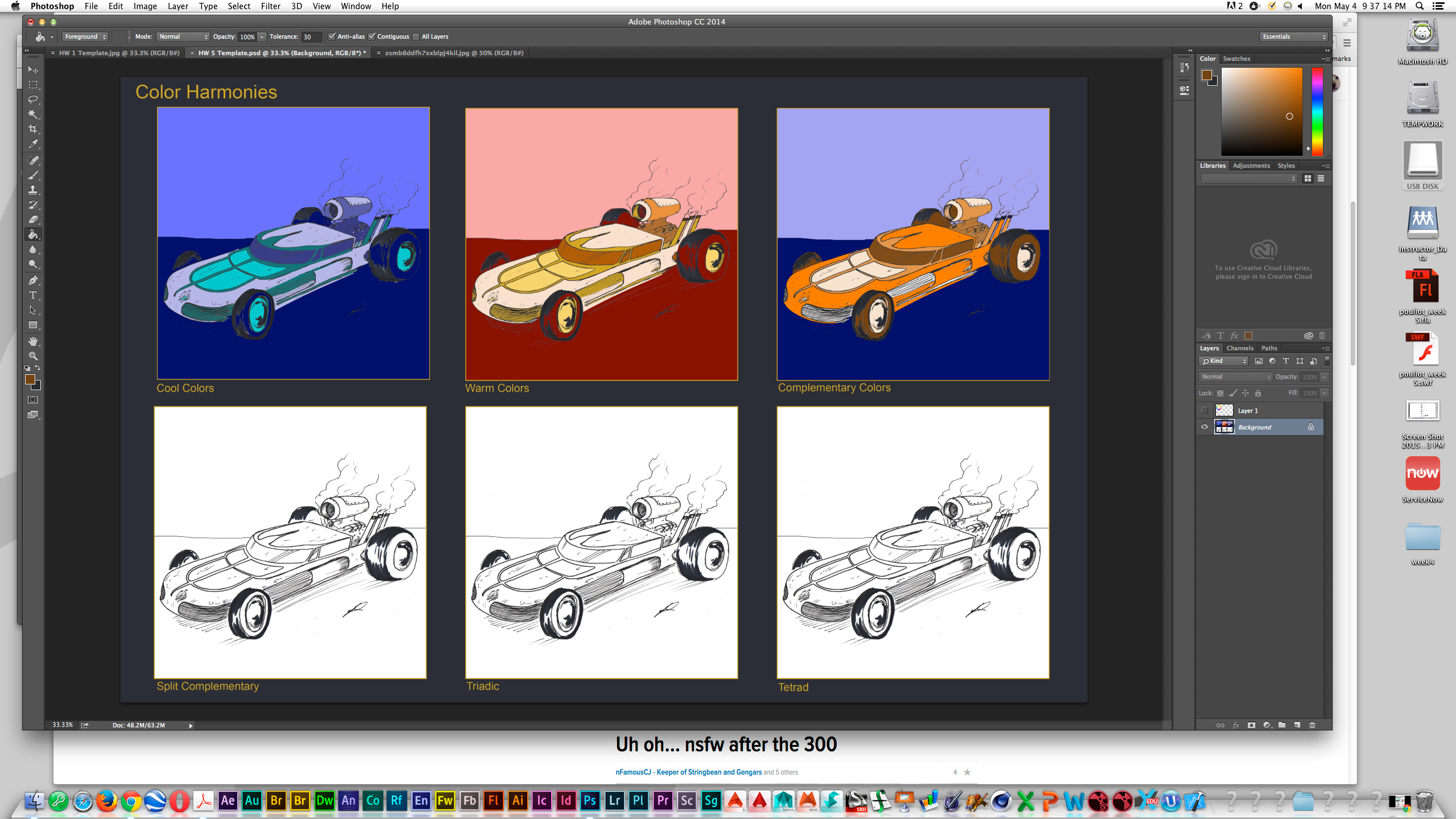
Task: Select the Pen tool
Action: 33,280
